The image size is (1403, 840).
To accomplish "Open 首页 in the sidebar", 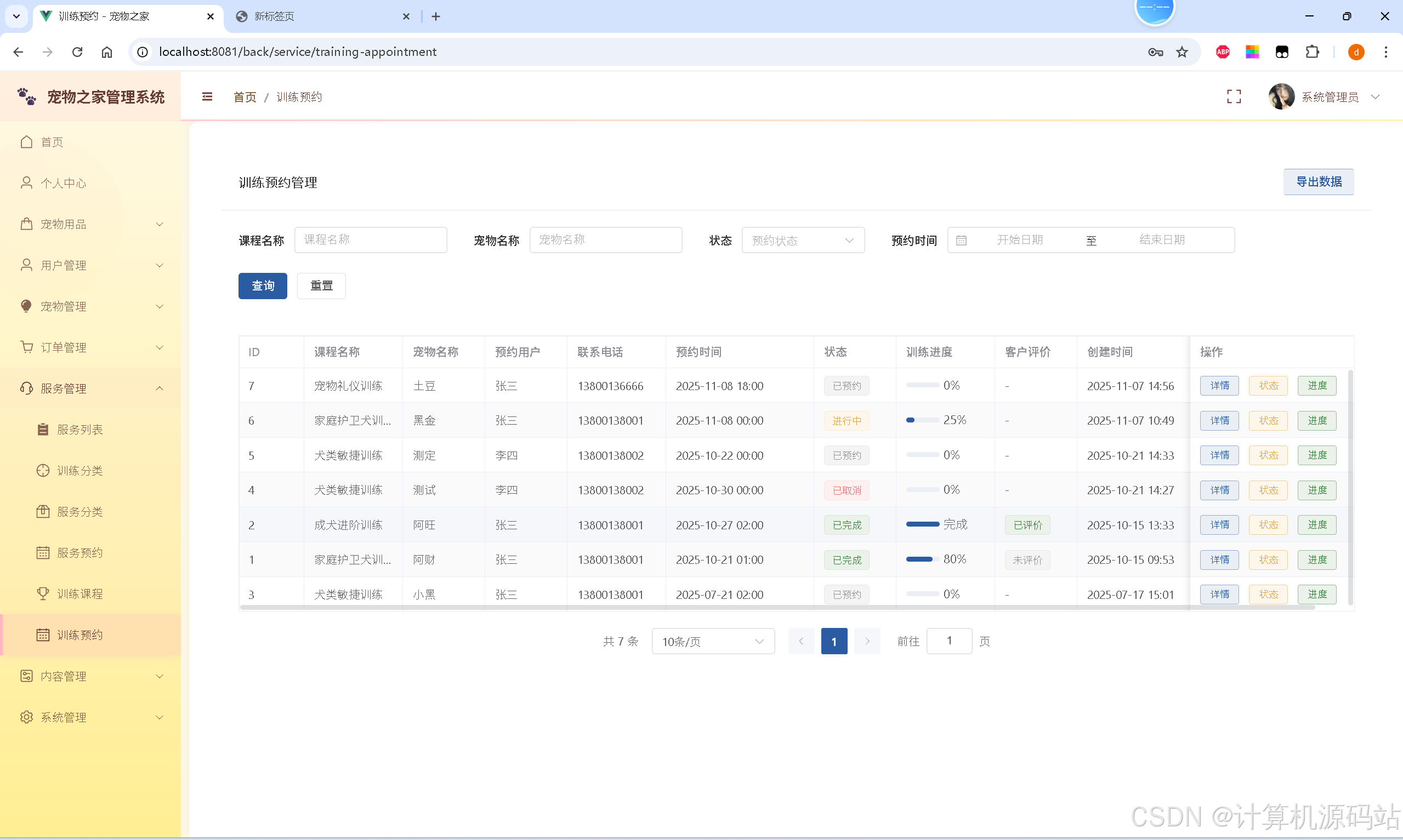I will (90, 141).
